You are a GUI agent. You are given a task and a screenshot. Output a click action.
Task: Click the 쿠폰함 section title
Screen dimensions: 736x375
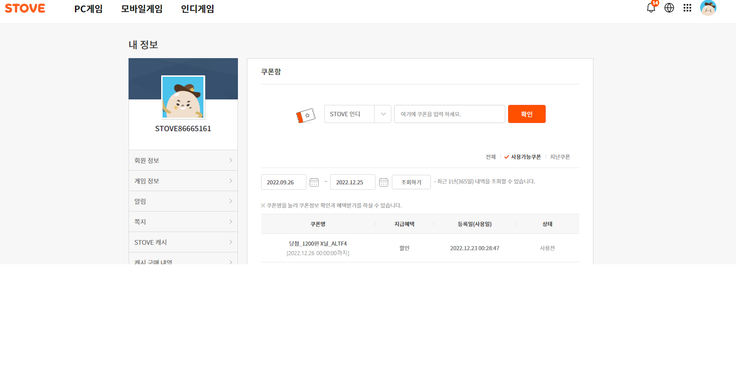point(271,72)
